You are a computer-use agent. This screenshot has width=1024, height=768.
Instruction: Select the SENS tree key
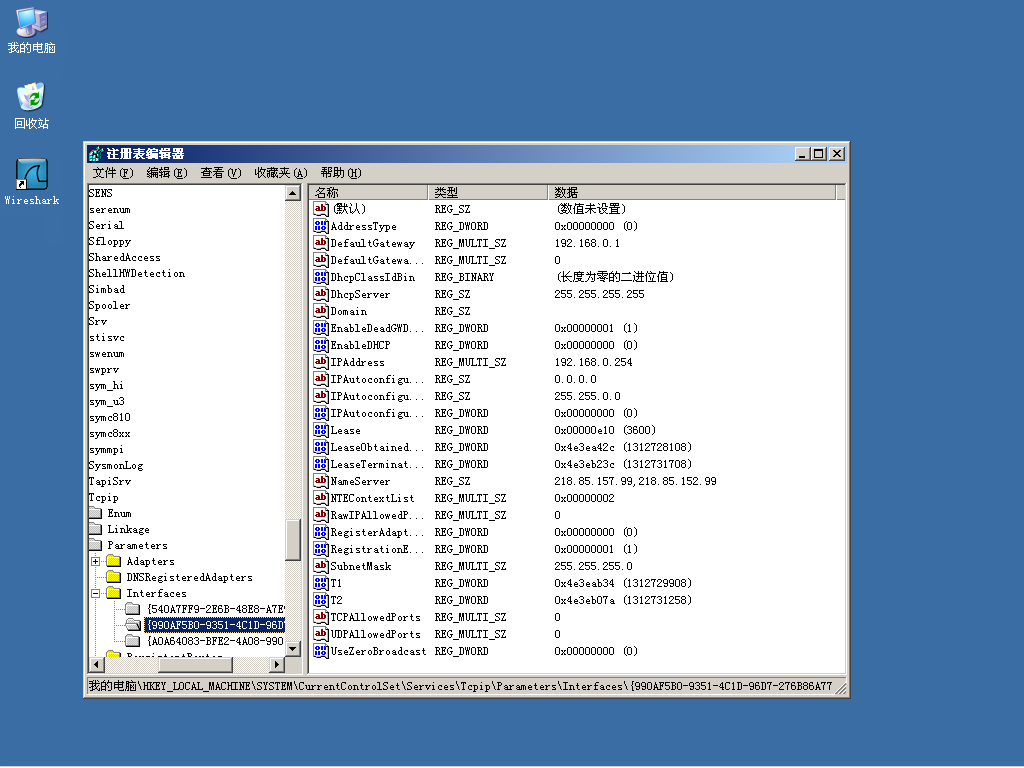pos(101,193)
